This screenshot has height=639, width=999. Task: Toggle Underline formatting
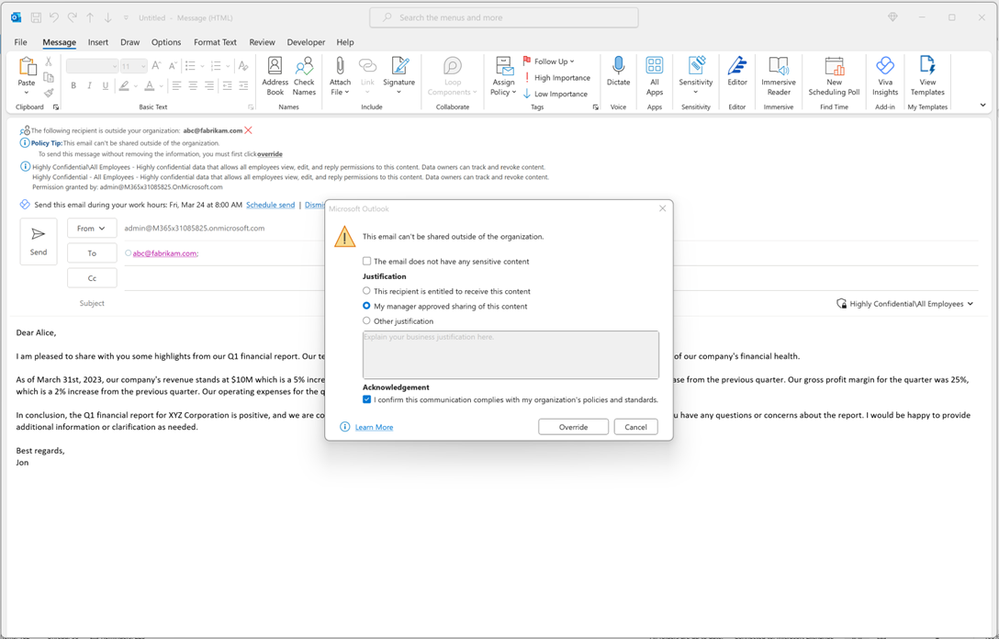pyautogui.click(x=105, y=85)
